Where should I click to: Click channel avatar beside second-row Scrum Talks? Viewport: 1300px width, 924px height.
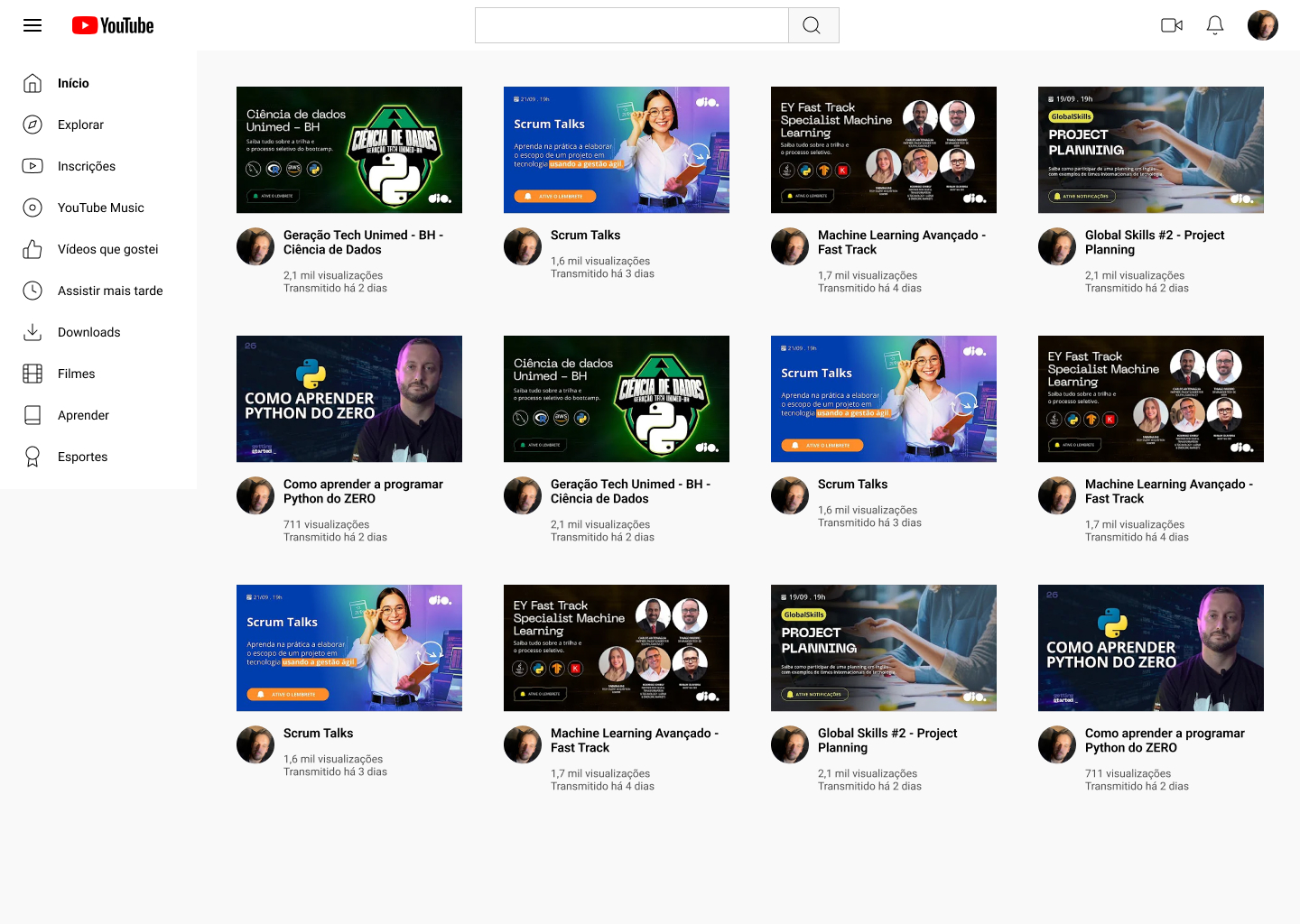pos(790,495)
